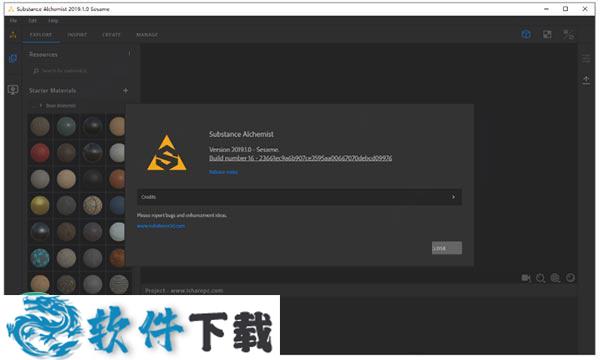
Task: Open the Release notes link
Action: point(223,172)
